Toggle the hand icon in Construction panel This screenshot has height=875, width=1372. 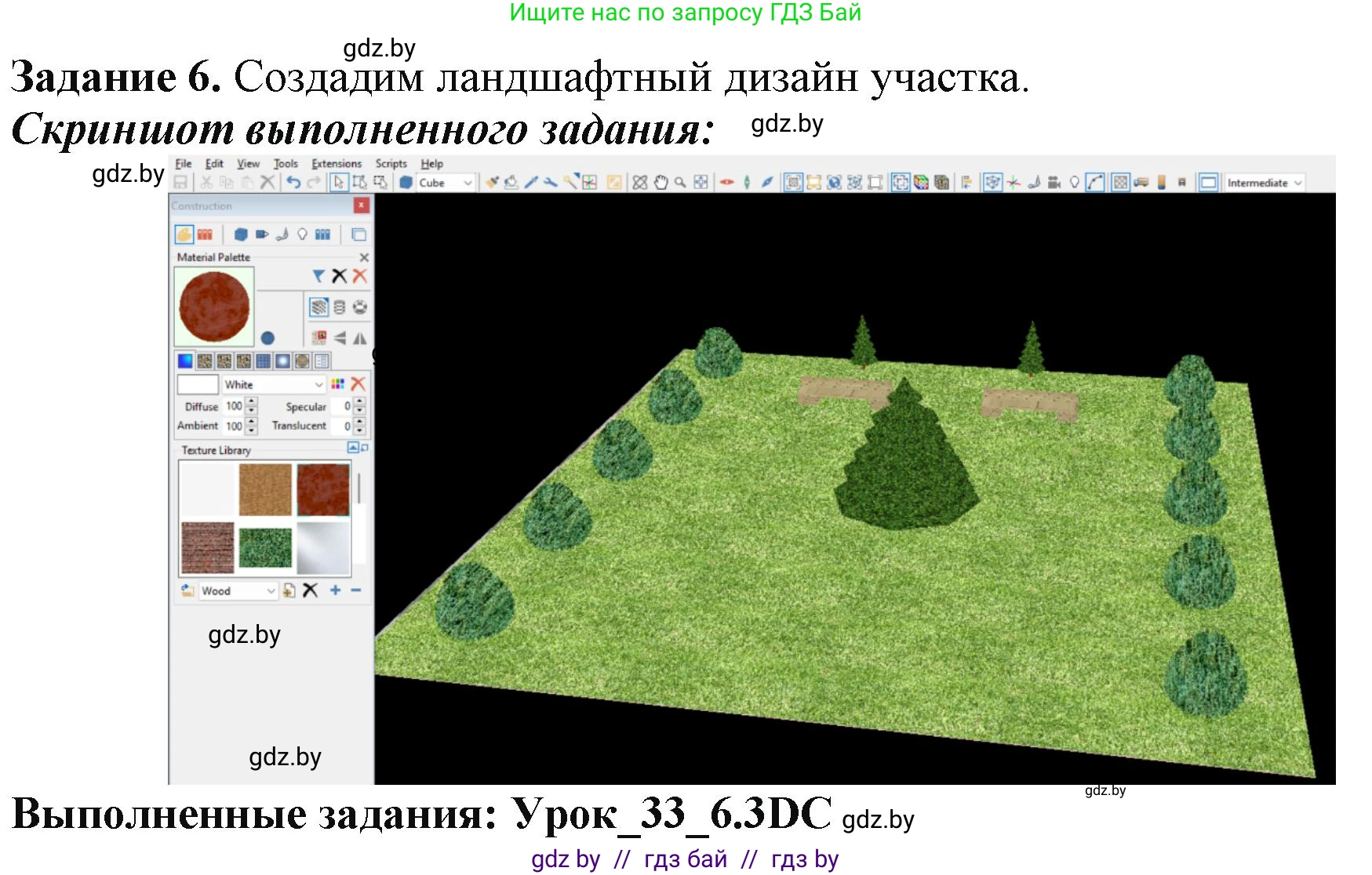click(x=184, y=234)
